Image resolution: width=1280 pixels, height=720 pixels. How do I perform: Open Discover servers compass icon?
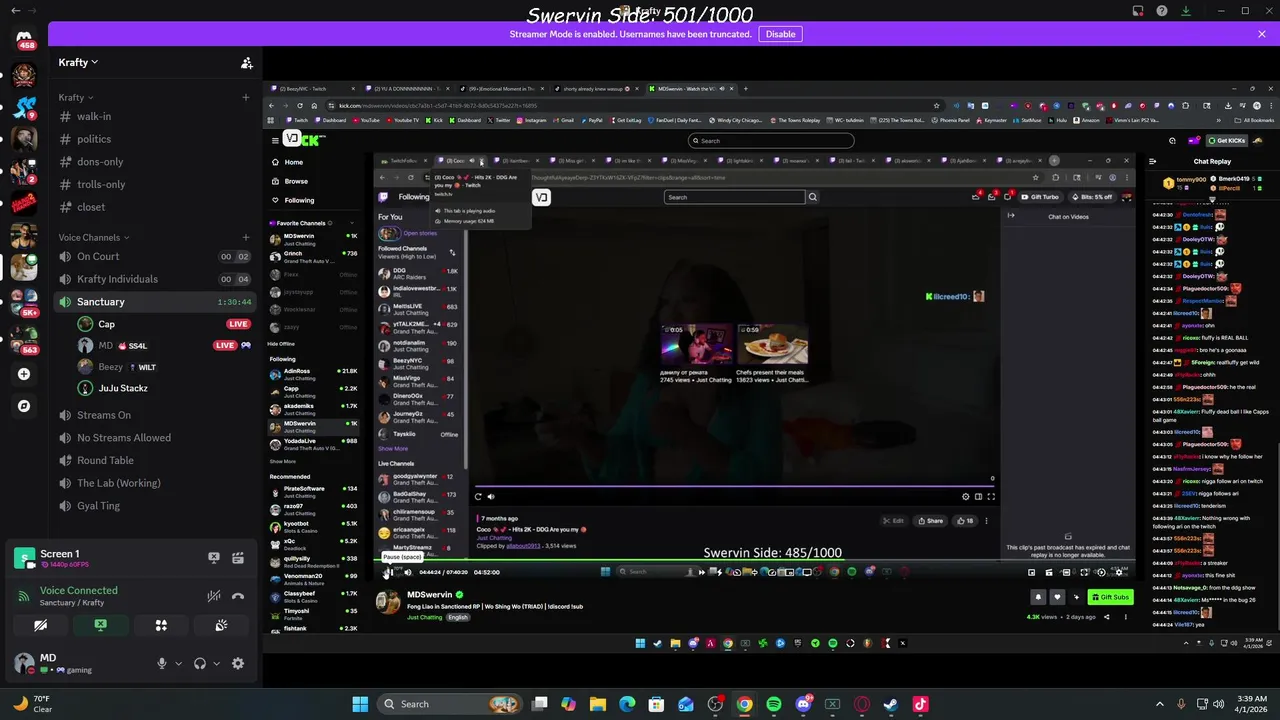click(x=24, y=406)
